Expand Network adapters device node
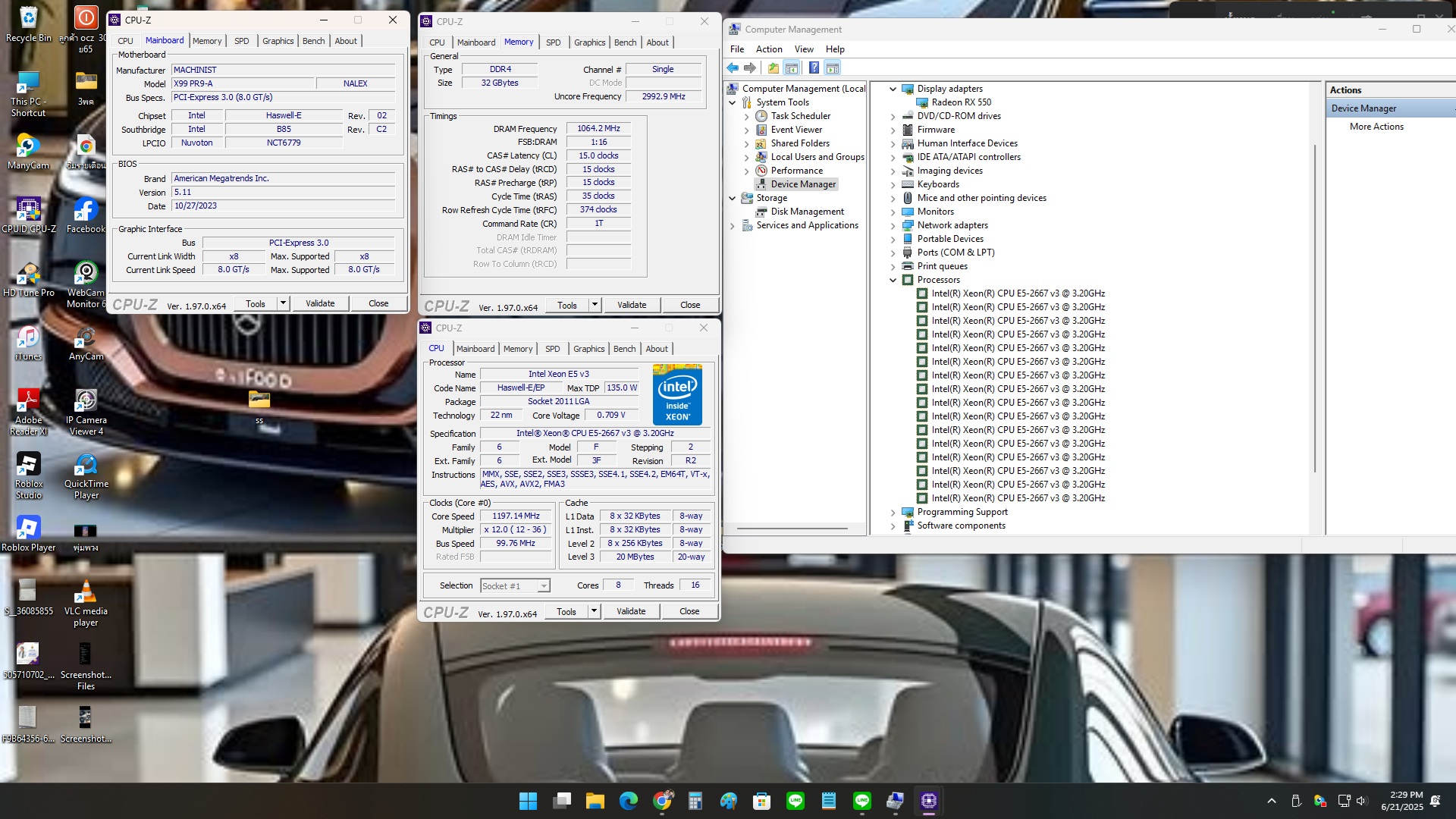The image size is (1456, 819). point(893,225)
